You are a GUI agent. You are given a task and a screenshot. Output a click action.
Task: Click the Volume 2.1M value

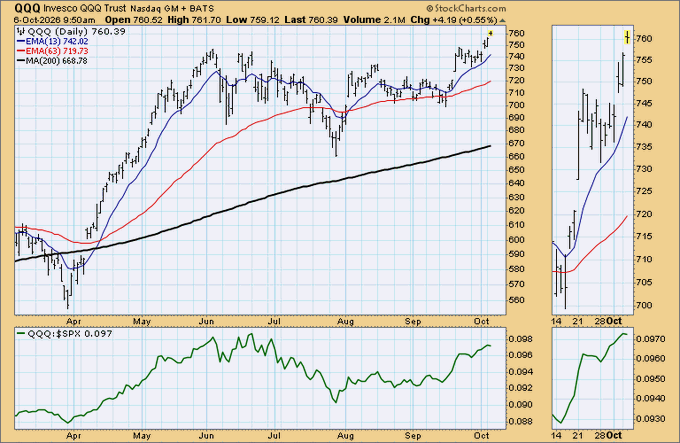click(374, 20)
